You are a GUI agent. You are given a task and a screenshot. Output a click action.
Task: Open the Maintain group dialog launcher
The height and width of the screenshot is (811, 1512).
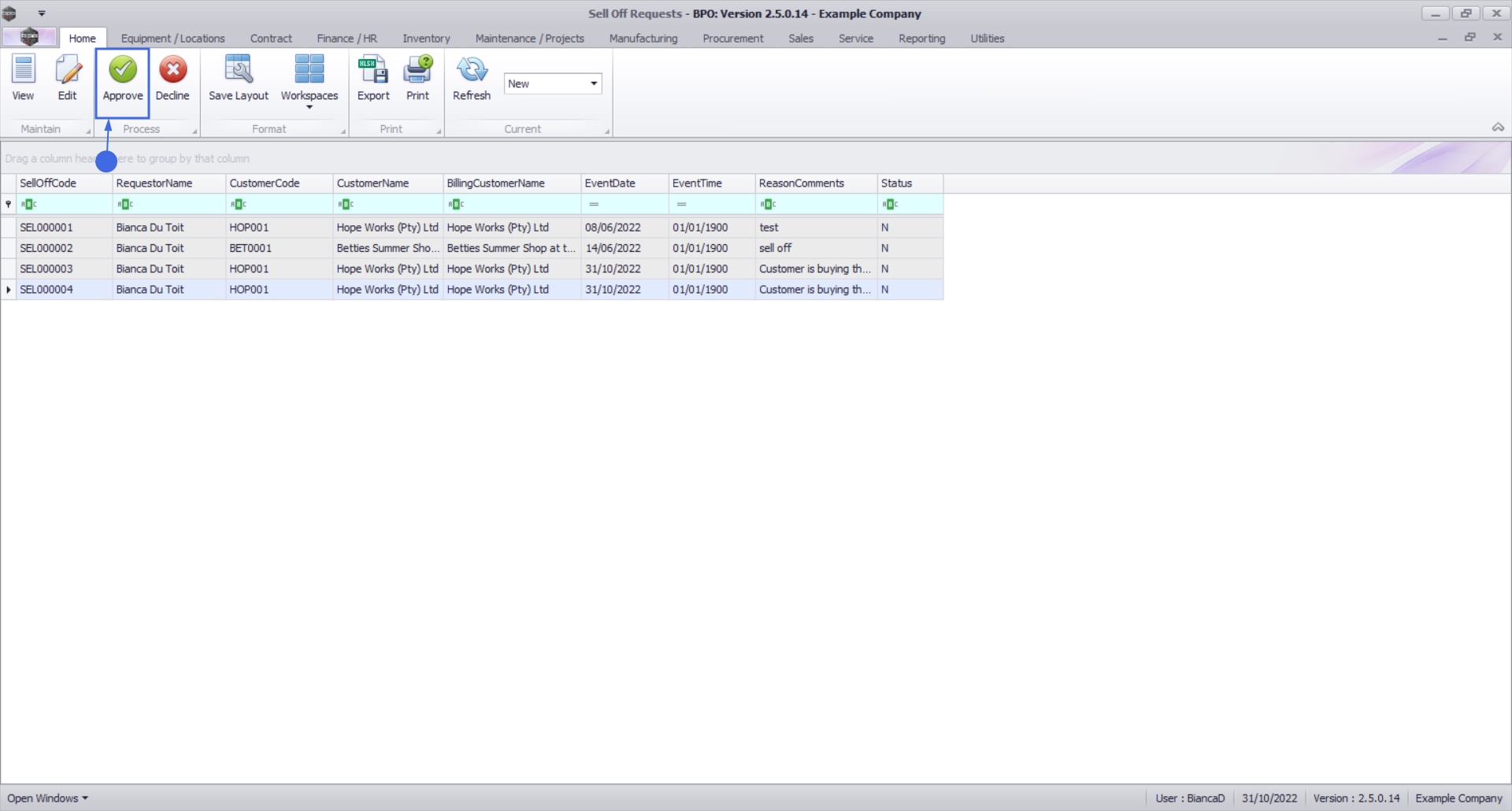click(x=88, y=131)
